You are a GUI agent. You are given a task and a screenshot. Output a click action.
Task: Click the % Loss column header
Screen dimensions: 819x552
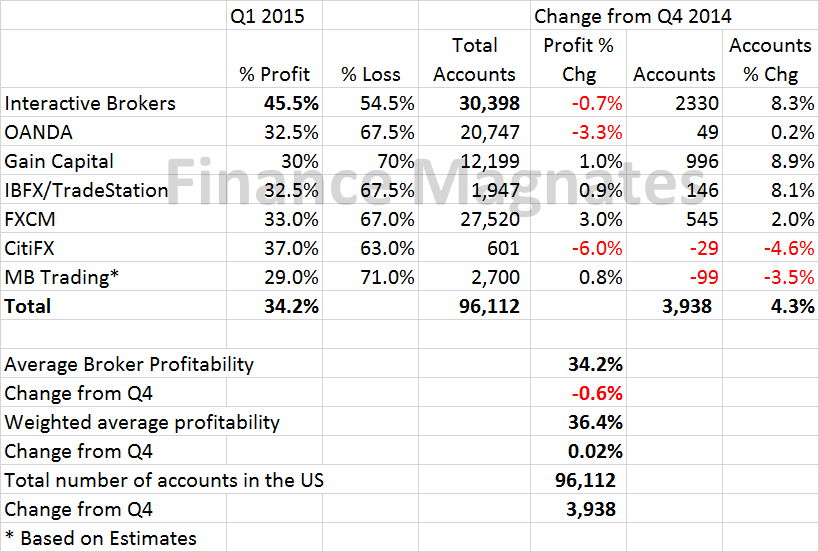pos(370,74)
